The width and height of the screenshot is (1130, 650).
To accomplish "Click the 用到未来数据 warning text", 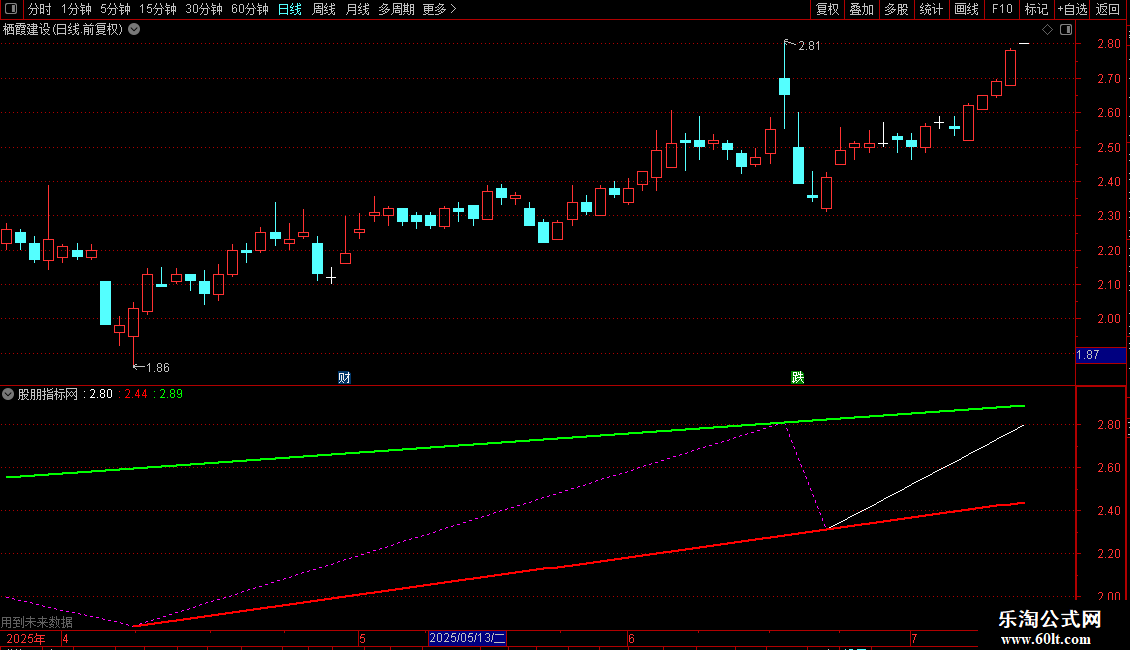I will click(x=37, y=622).
